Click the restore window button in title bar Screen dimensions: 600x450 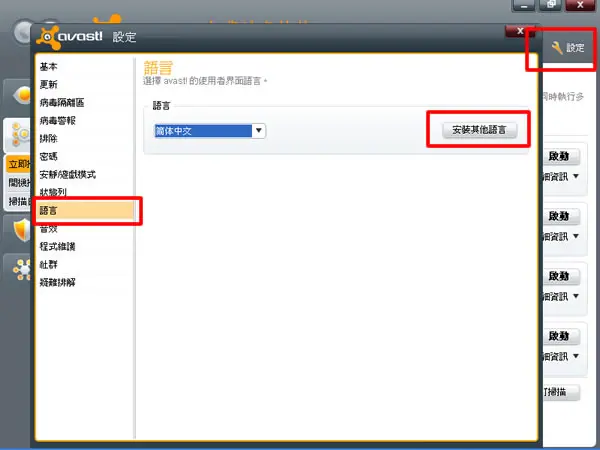click(551, 5)
